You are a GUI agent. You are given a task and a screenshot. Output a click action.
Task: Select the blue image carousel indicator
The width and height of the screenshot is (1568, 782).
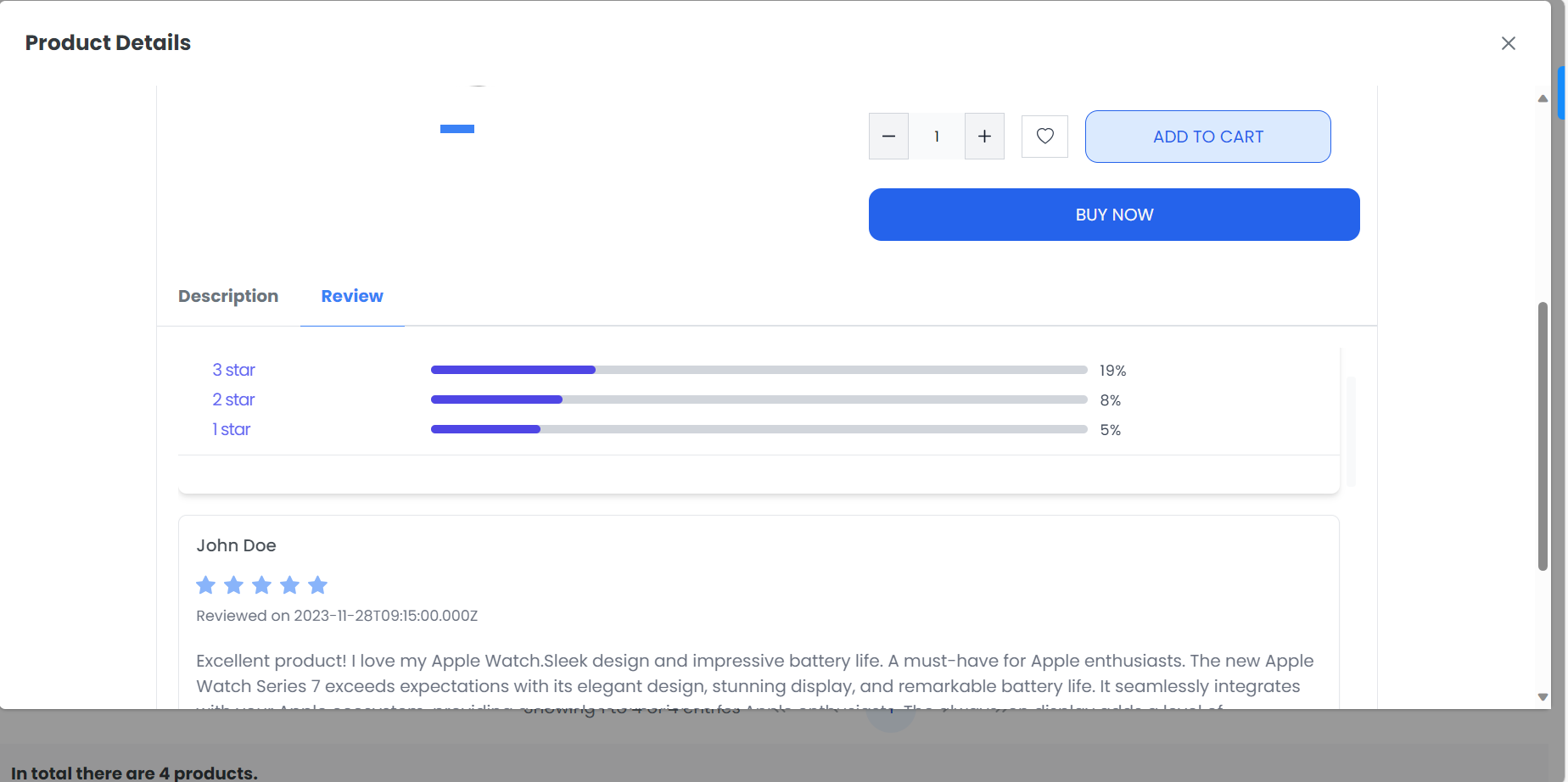456,129
